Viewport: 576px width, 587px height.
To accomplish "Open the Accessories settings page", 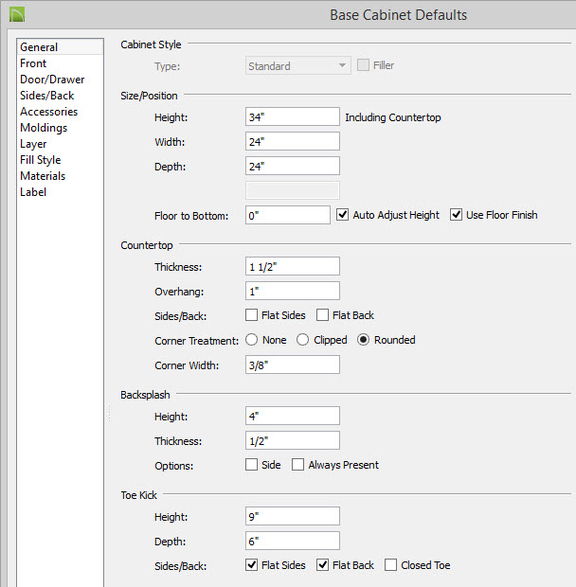I will pos(49,112).
